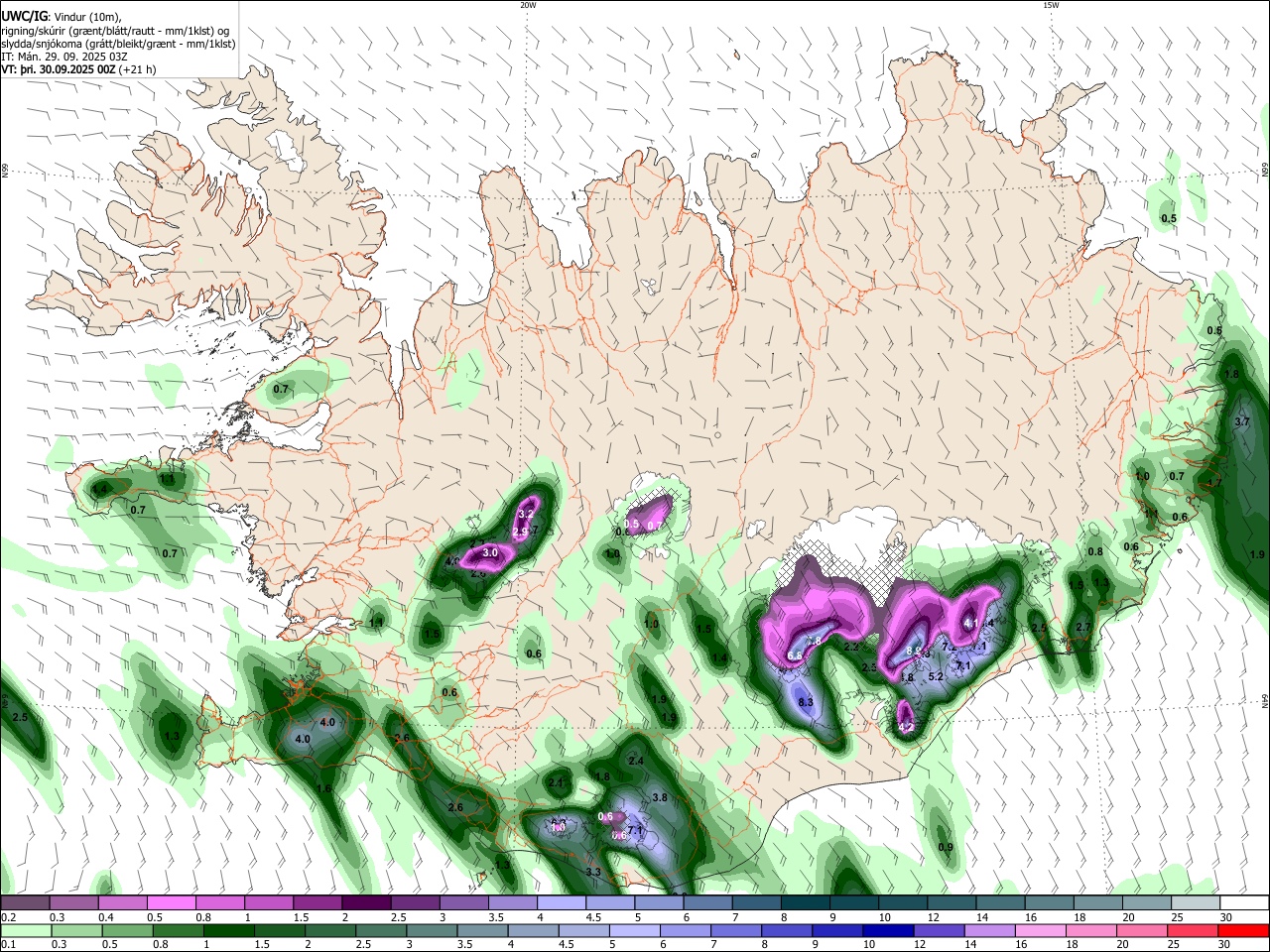Select the 'IT: Mán. 29. 09. 2025 03Z' line
The width and height of the screenshot is (1270, 952).
pyautogui.click(x=64, y=58)
